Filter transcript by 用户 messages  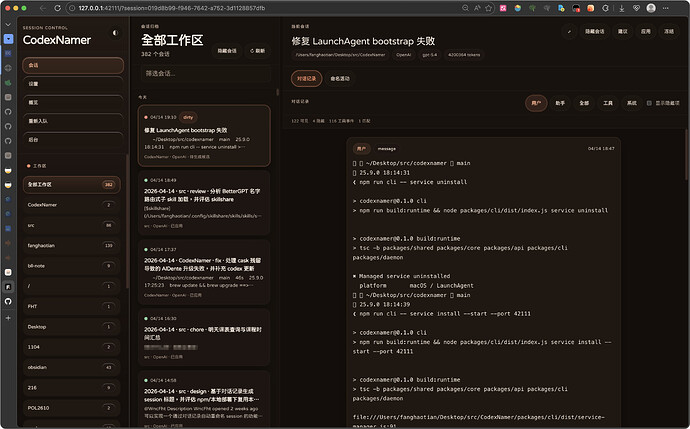[x=536, y=103]
